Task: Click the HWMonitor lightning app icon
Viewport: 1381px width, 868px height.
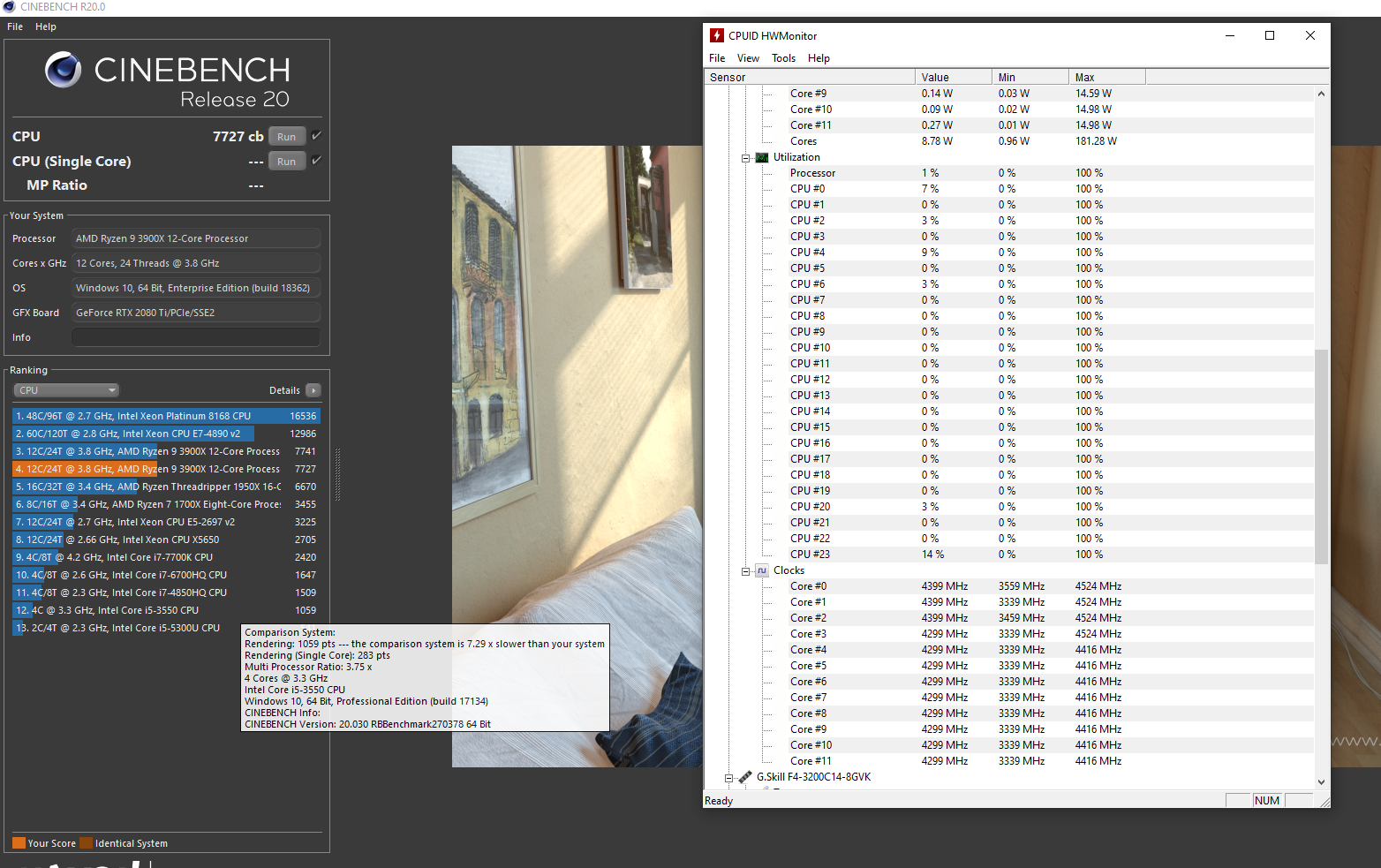Action: point(717,35)
